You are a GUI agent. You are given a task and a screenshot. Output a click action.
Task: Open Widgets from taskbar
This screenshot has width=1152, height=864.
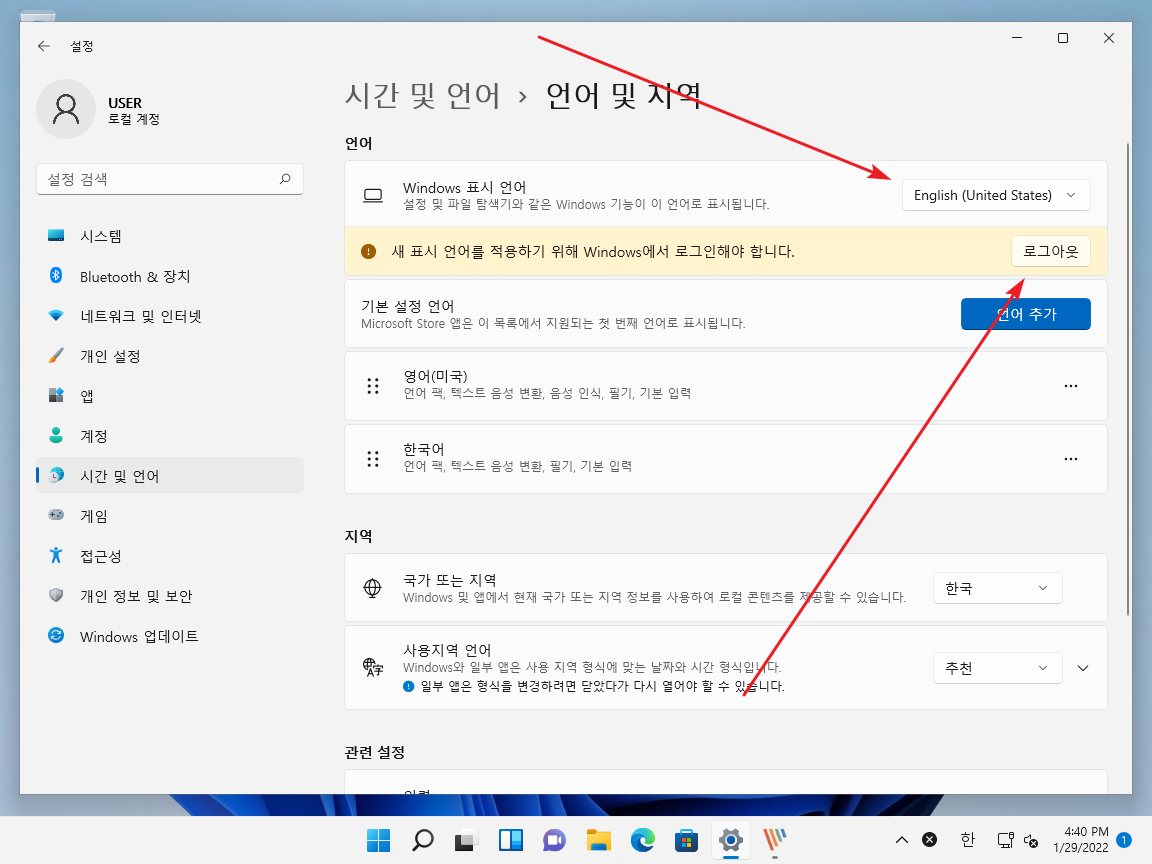point(511,840)
